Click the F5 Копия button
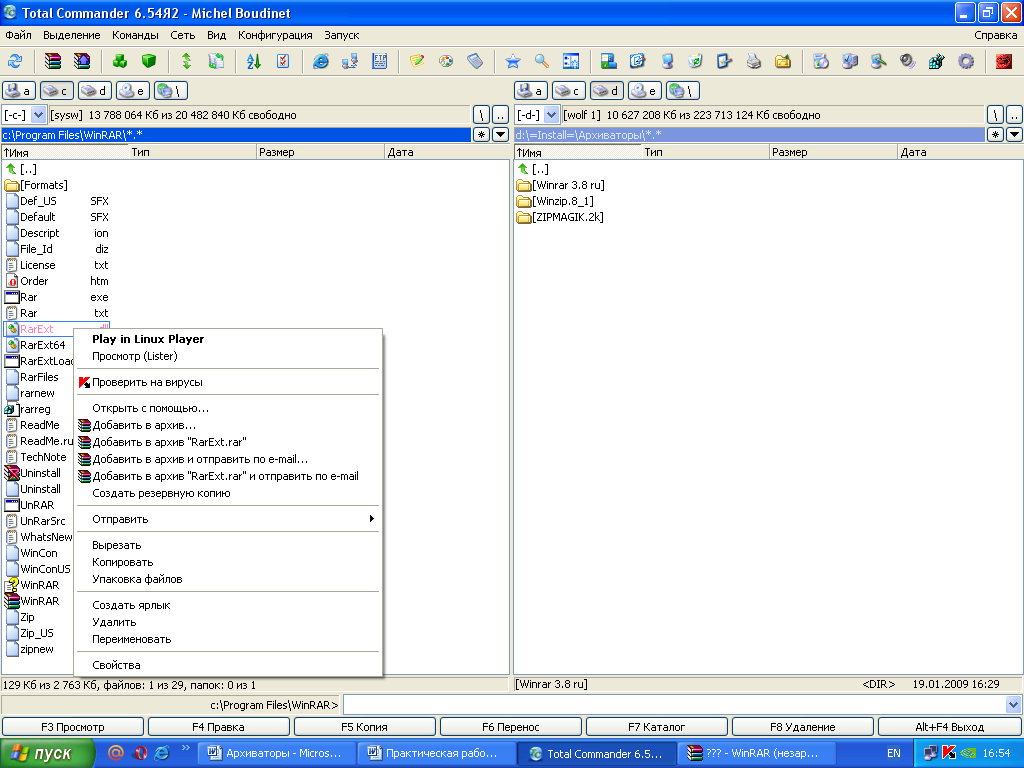 [x=364, y=727]
